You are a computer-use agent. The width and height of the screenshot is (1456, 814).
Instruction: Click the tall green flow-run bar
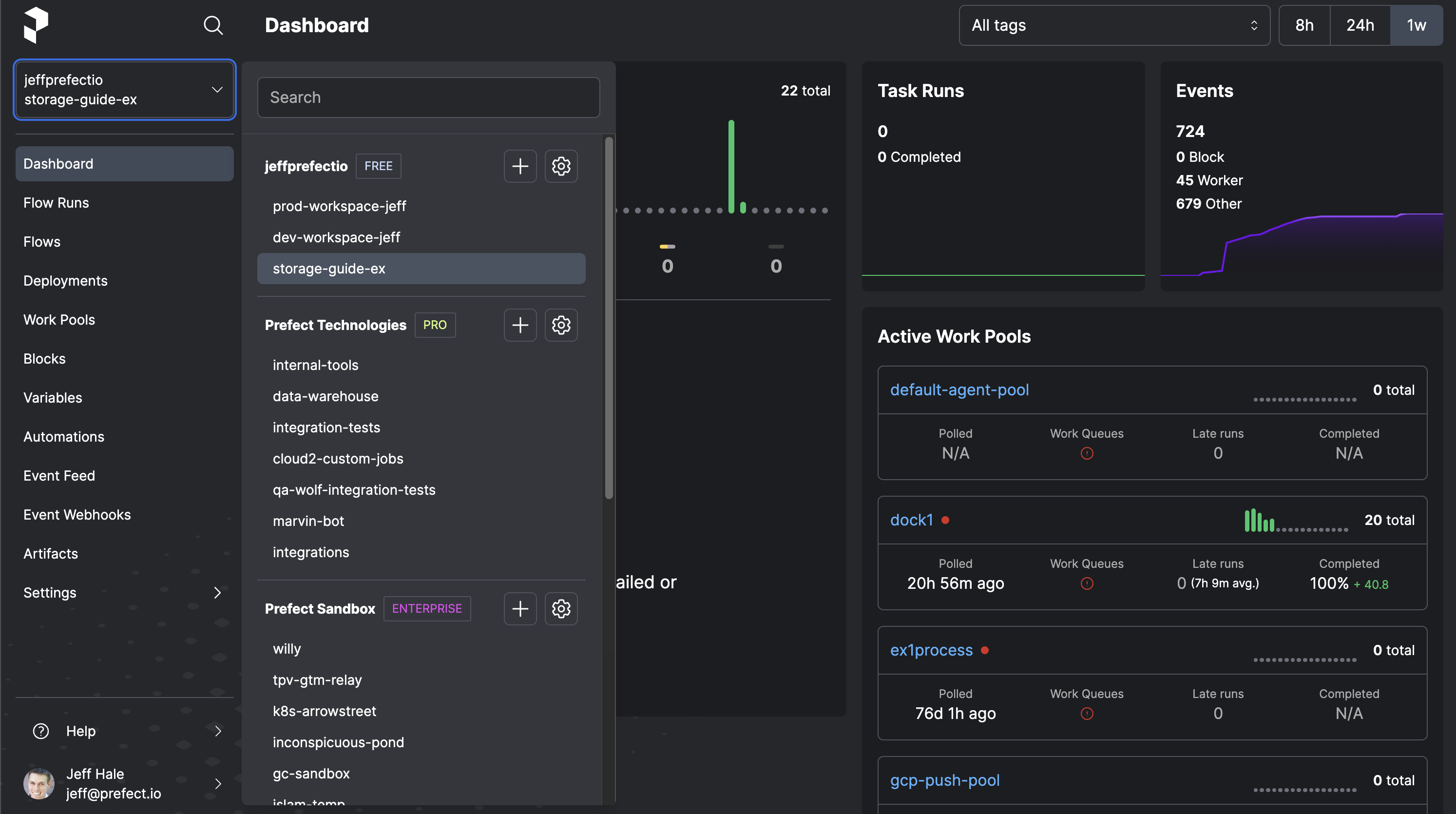[x=731, y=166]
